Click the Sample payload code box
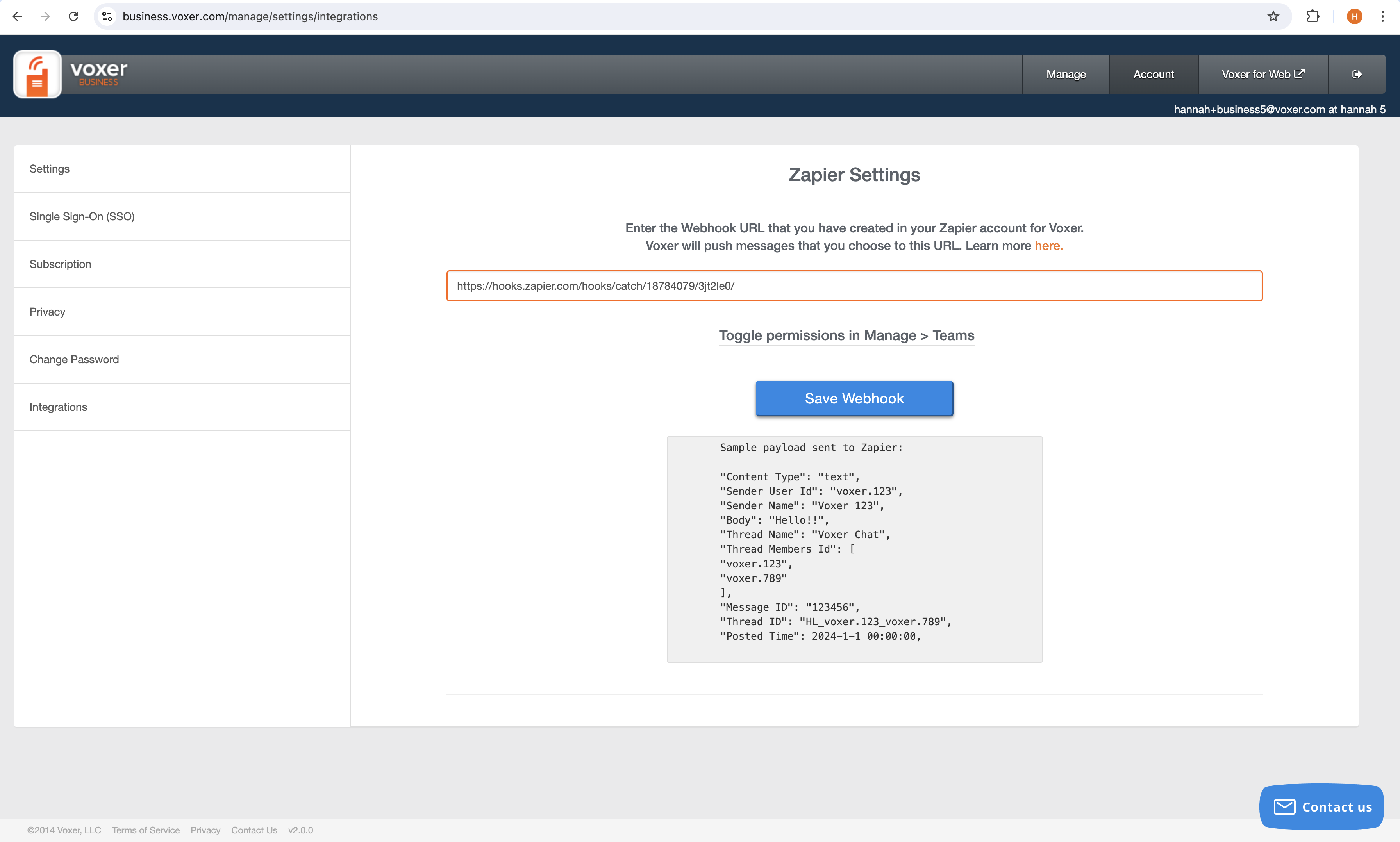 (854, 549)
